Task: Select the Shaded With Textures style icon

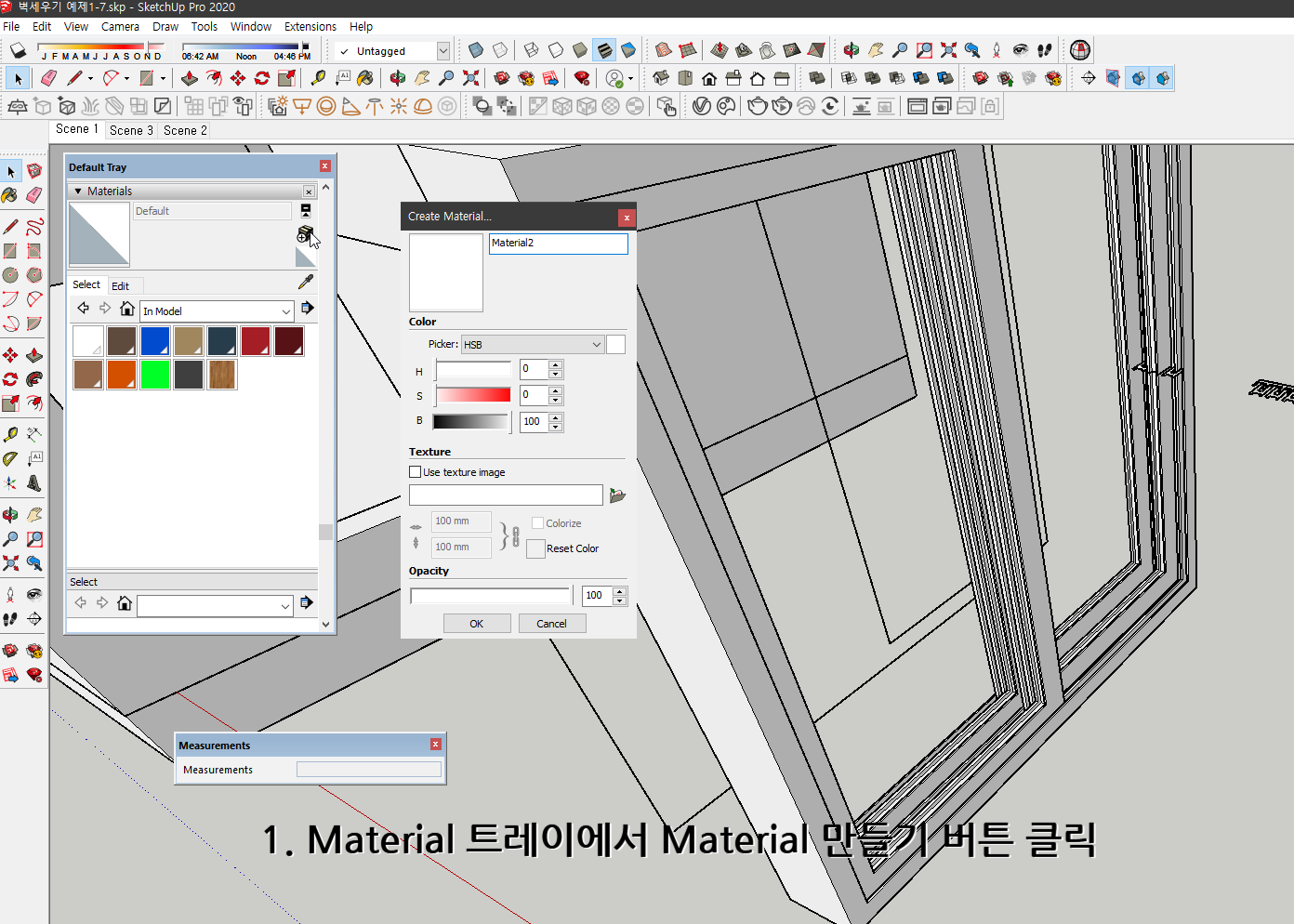Action: tap(604, 50)
